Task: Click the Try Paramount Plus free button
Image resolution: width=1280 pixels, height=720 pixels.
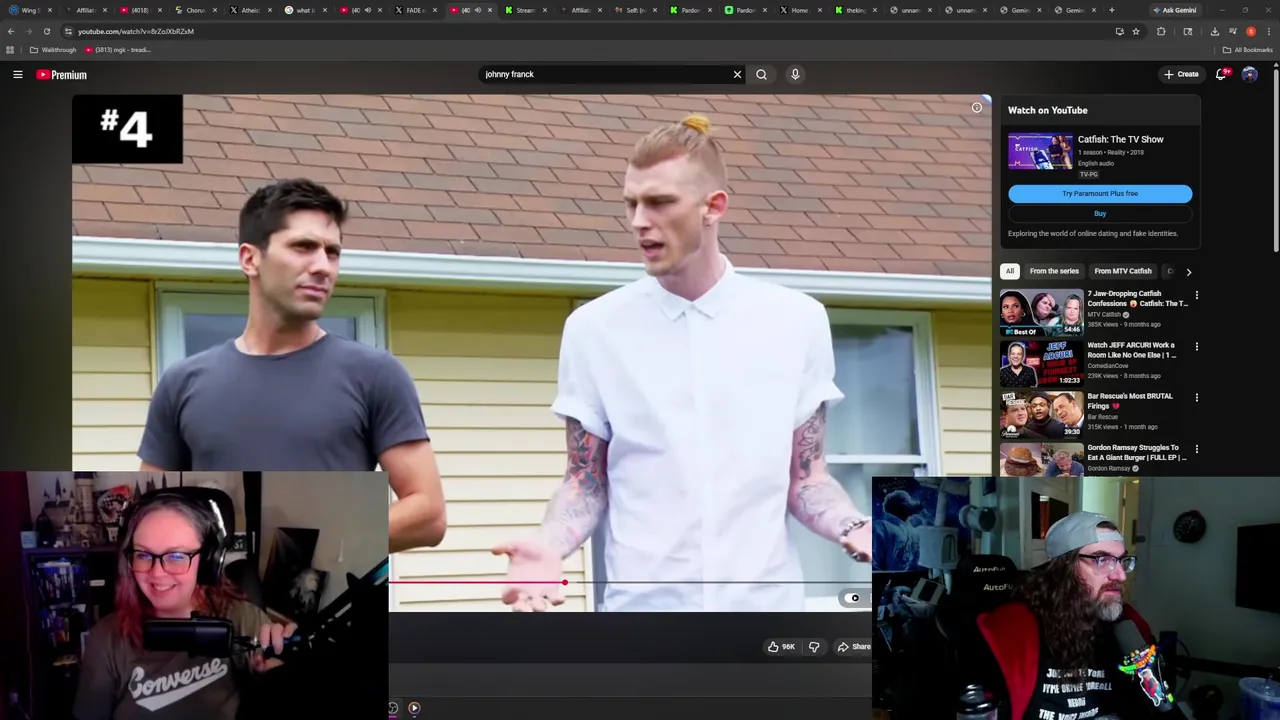Action: pyautogui.click(x=1100, y=194)
